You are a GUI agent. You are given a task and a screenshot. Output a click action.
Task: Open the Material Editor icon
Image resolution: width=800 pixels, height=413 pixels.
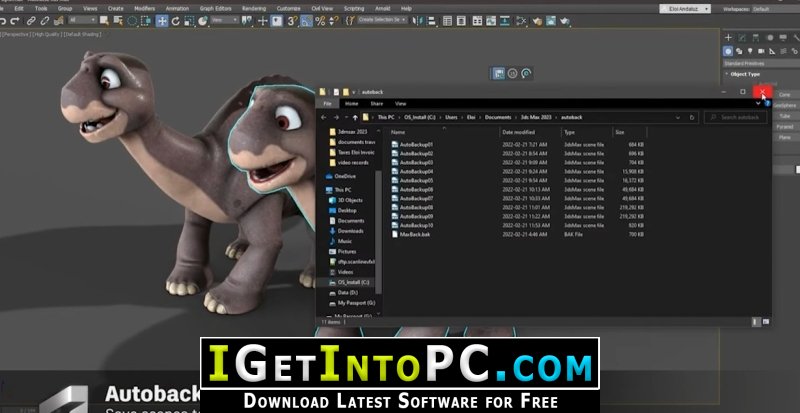click(520, 21)
